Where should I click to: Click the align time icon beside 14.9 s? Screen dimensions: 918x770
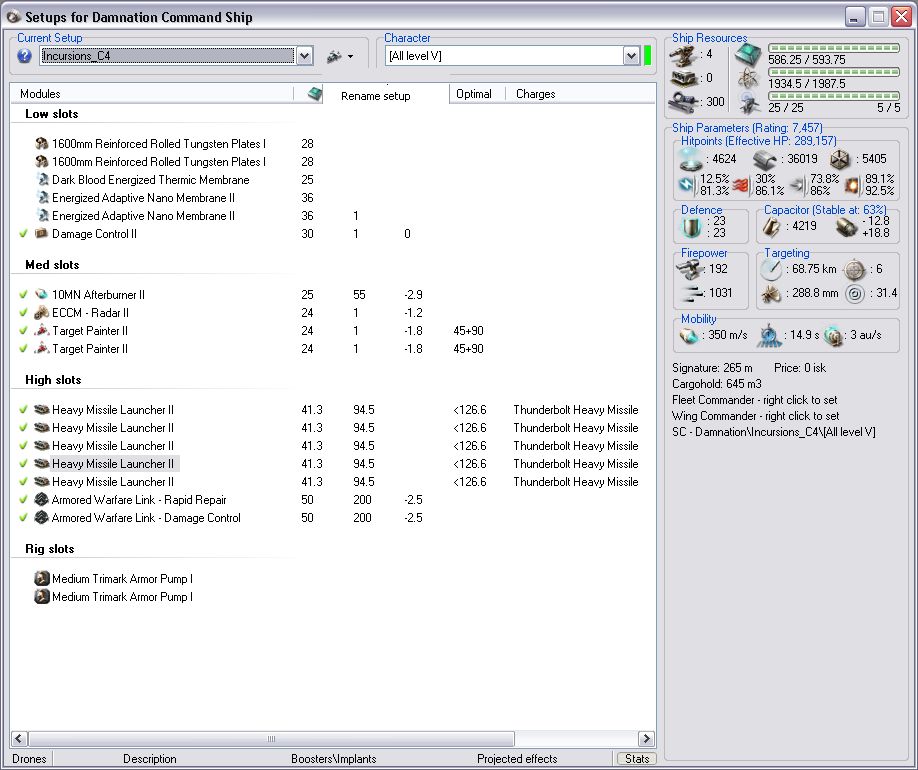pos(769,336)
